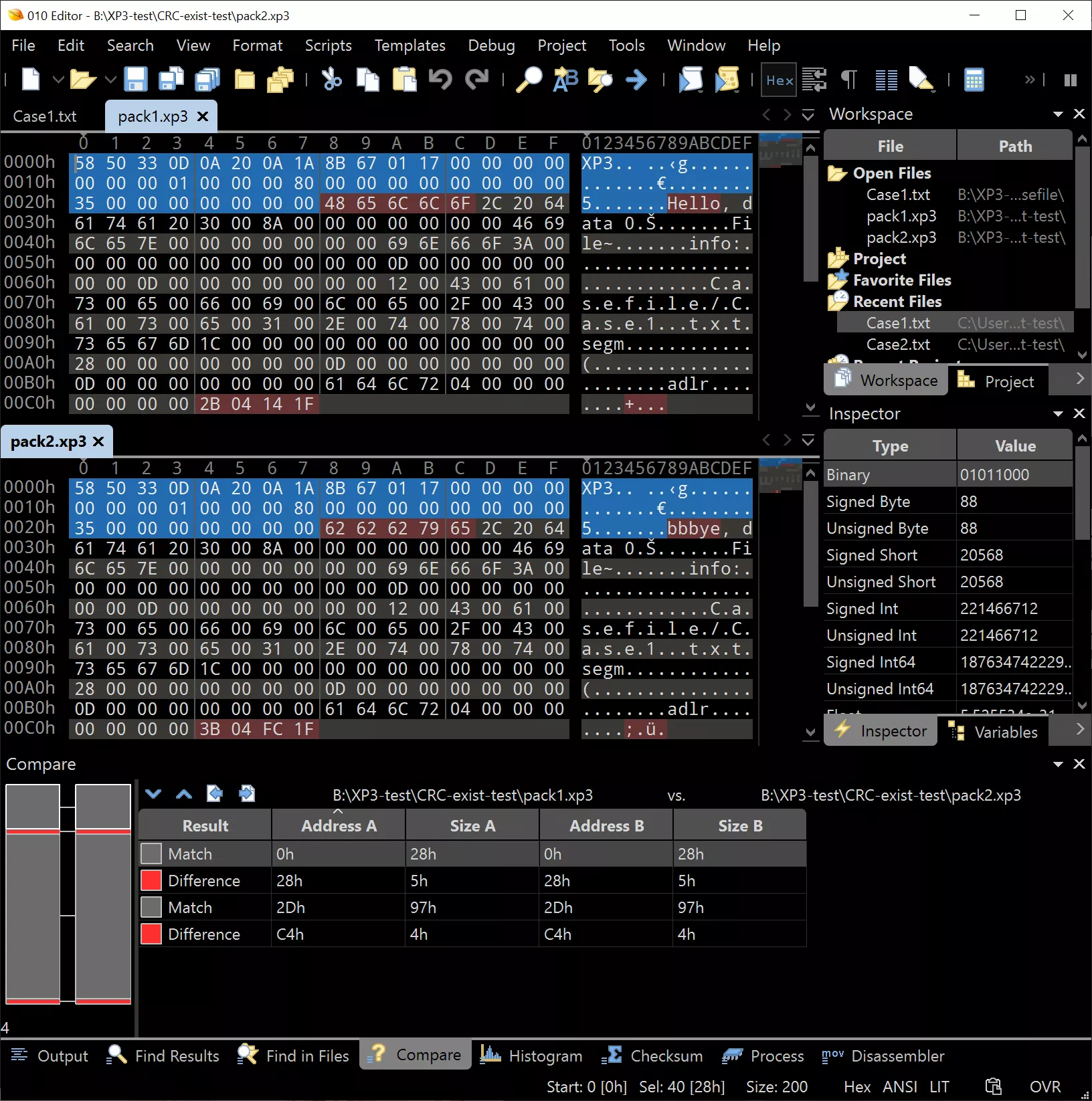Open the Find magnifier tool
This screenshot has height=1101, width=1092.
(529, 80)
